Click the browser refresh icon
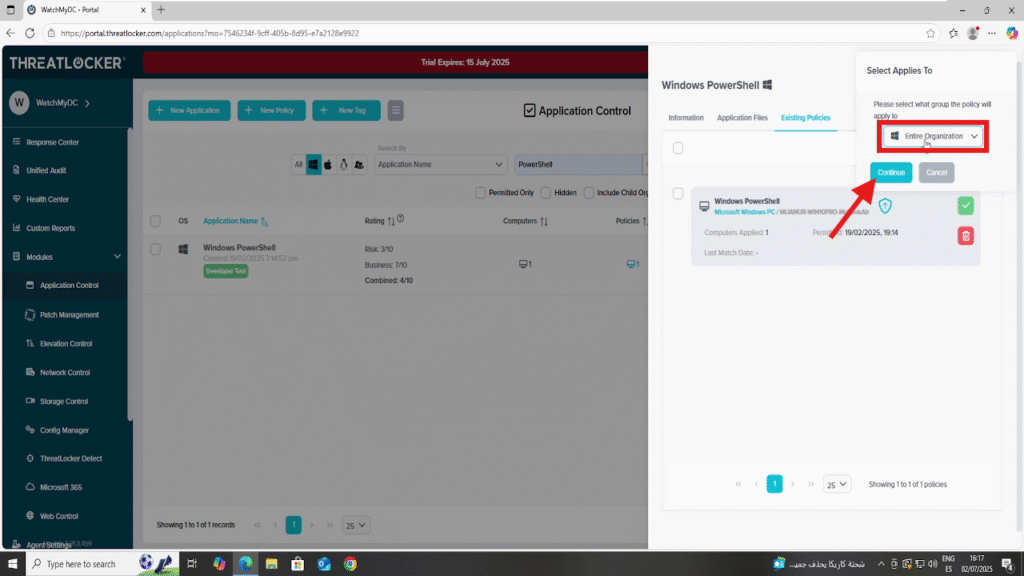Screen dimensions: 1024x576 tap(30, 33)
